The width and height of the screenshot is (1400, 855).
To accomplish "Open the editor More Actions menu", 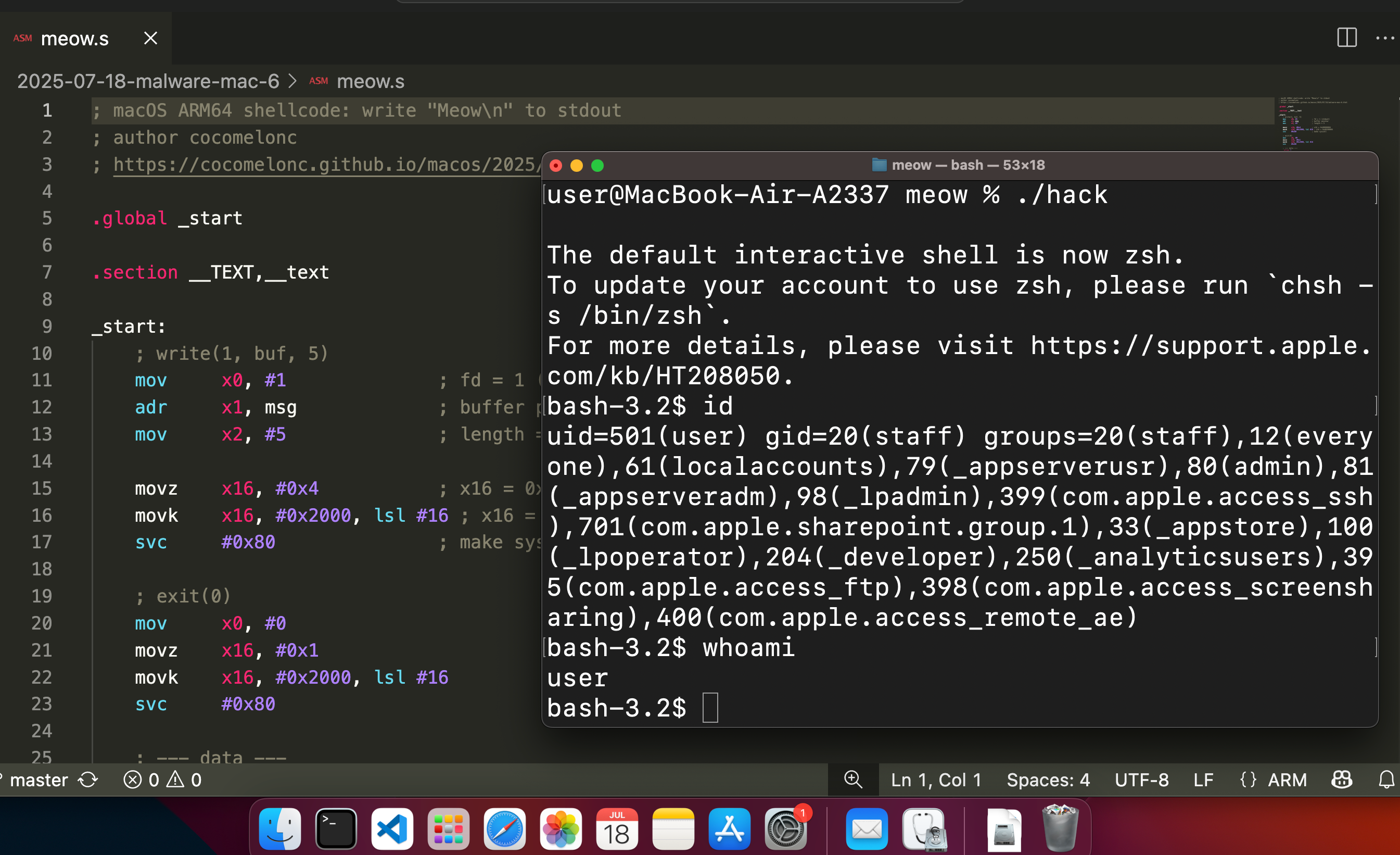I will tap(1385, 38).
